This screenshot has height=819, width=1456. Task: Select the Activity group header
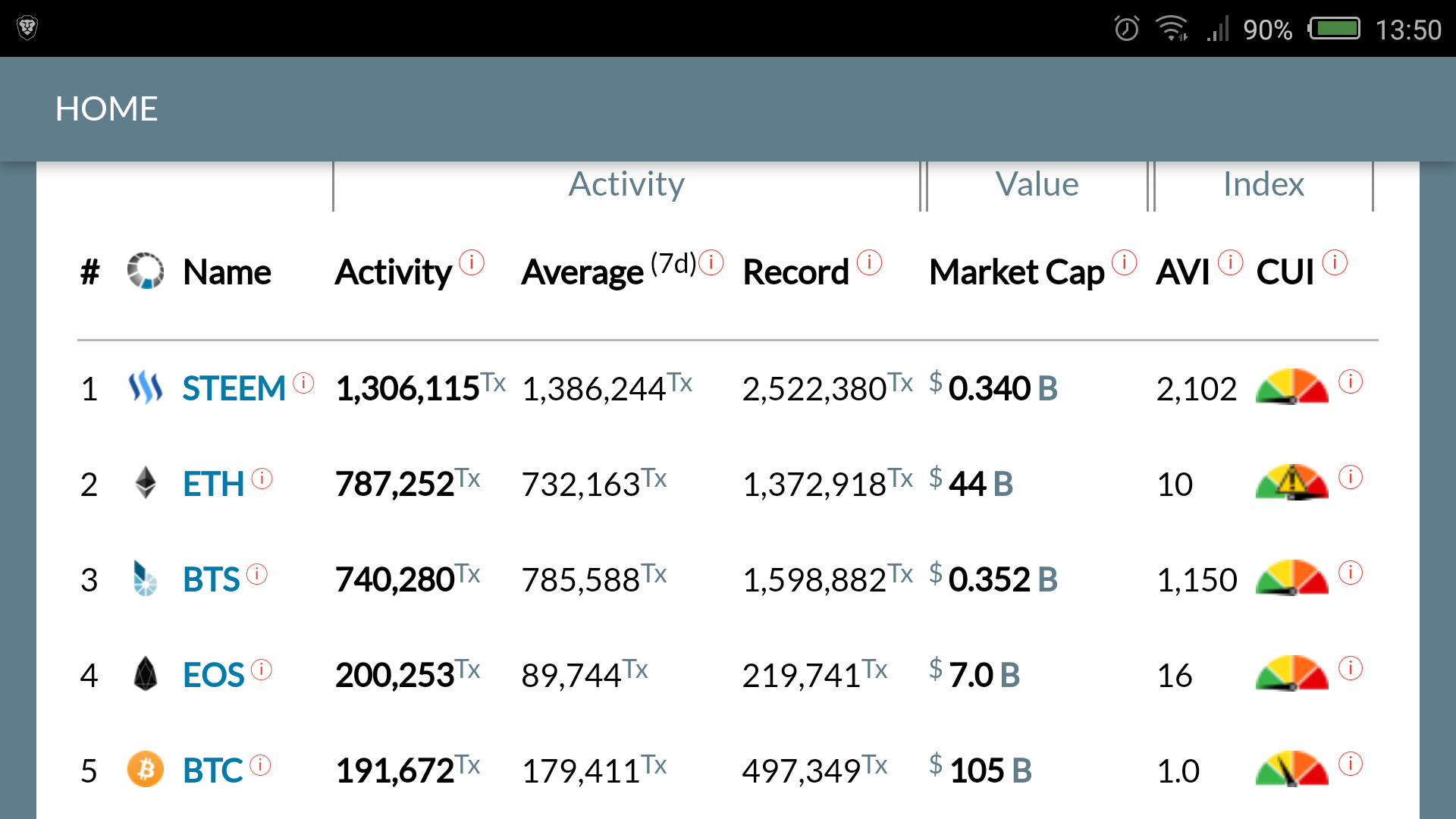tap(626, 184)
